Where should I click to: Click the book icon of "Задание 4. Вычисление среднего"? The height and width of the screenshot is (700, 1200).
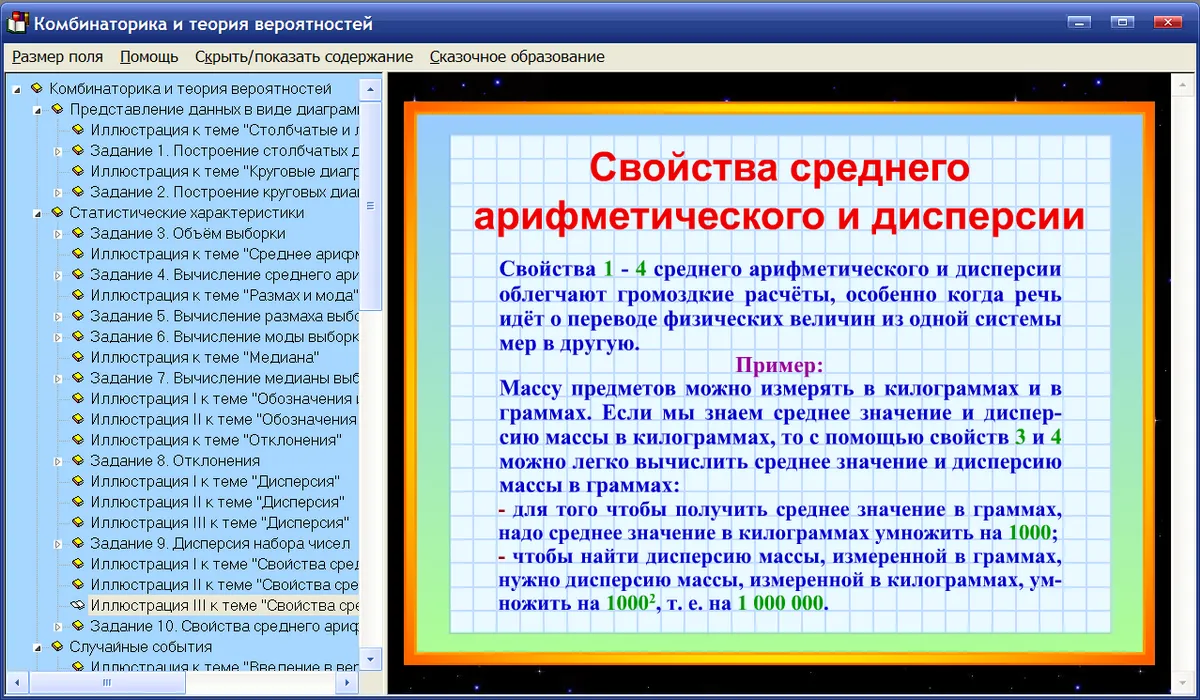tap(78, 274)
